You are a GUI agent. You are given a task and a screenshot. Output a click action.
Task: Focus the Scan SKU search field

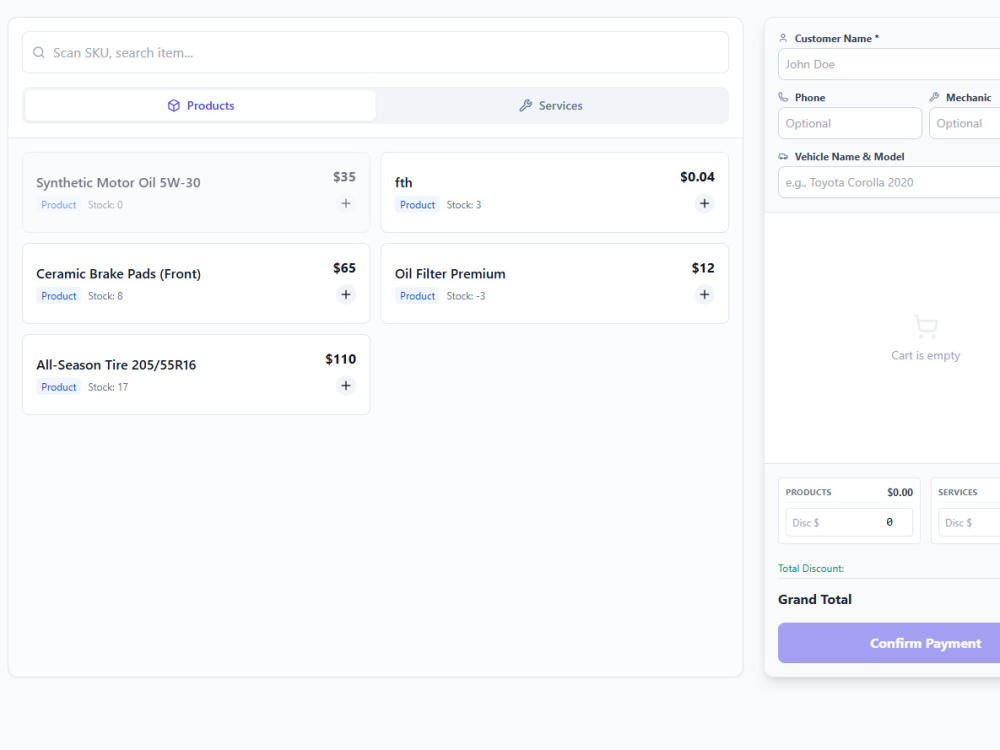click(375, 52)
